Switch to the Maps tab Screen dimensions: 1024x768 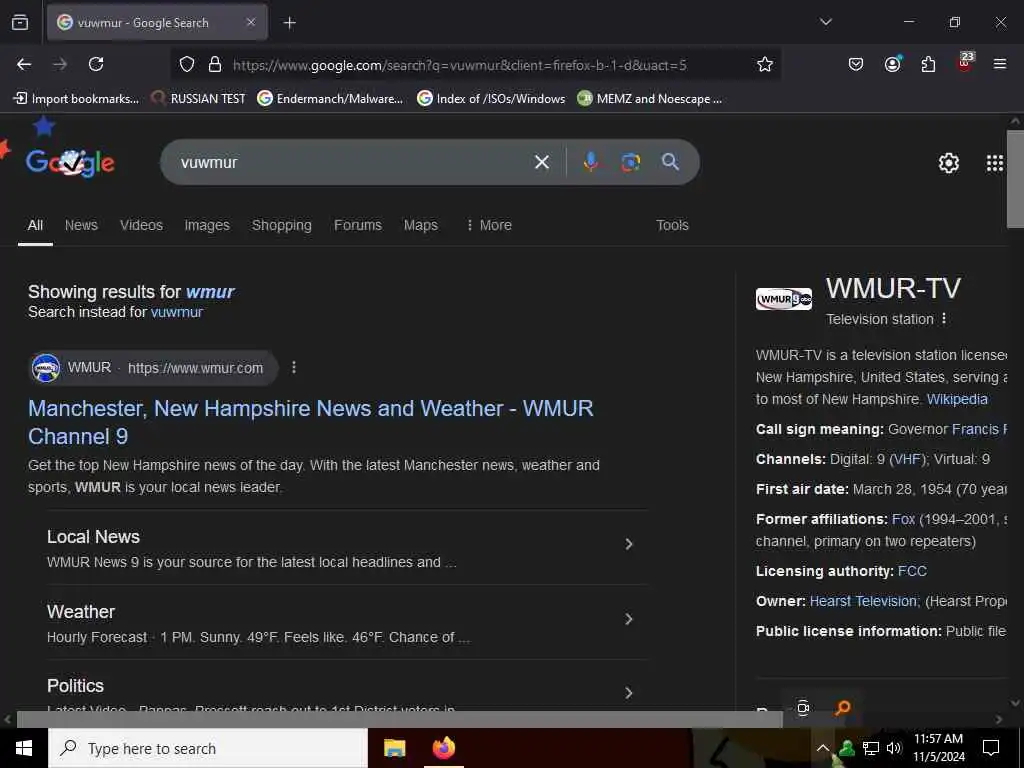pyautogui.click(x=421, y=225)
